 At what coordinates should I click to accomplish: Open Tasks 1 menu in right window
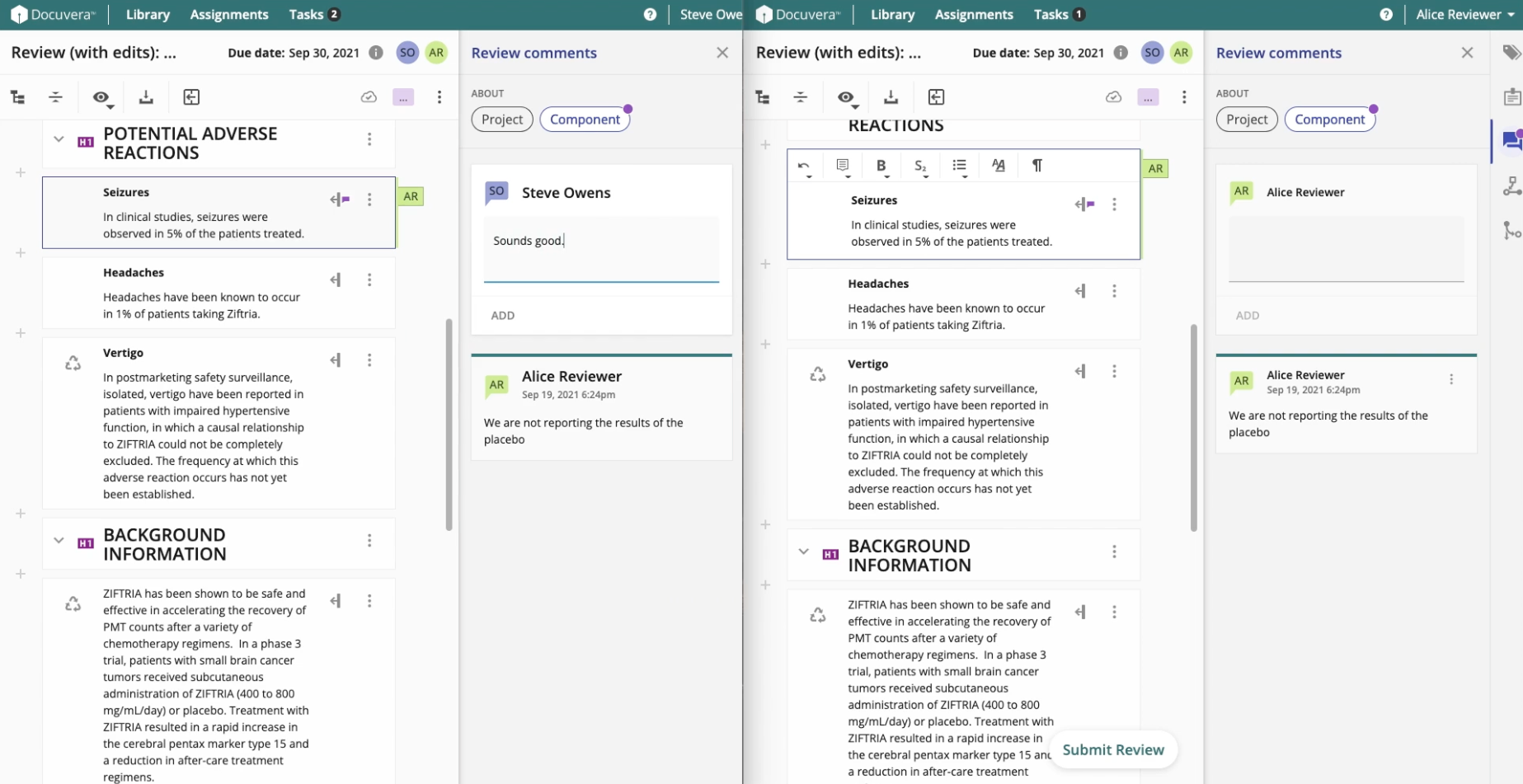(x=1059, y=14)
